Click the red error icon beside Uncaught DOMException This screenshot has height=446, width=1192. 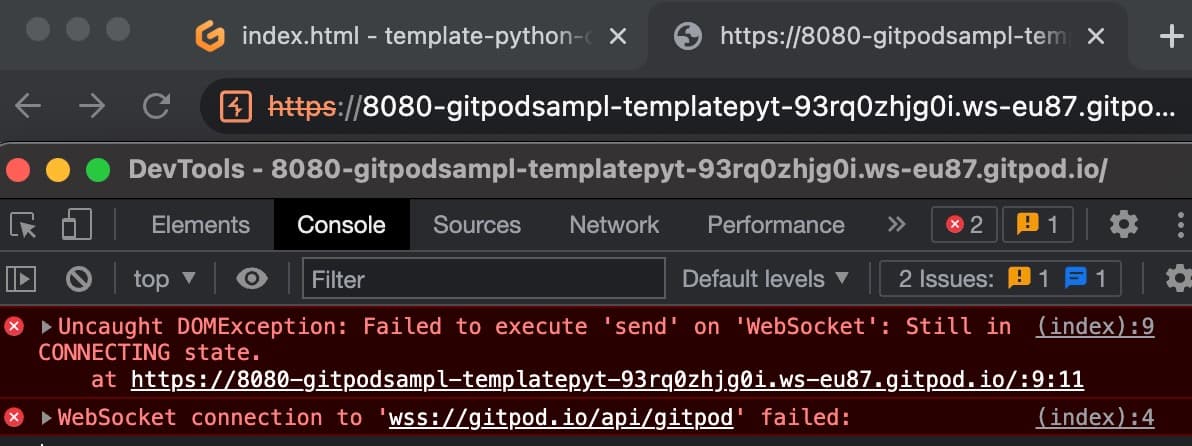(14, 327)
